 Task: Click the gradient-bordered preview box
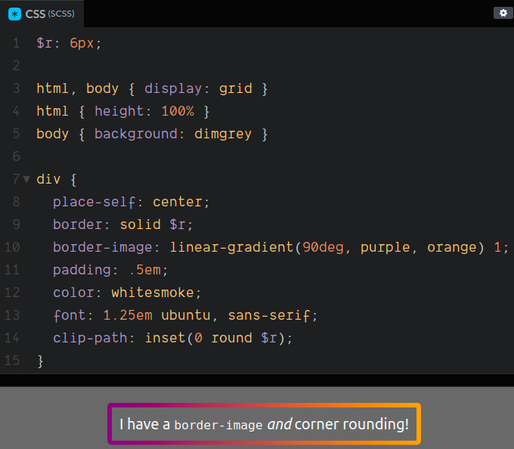[x=264, y=424]
